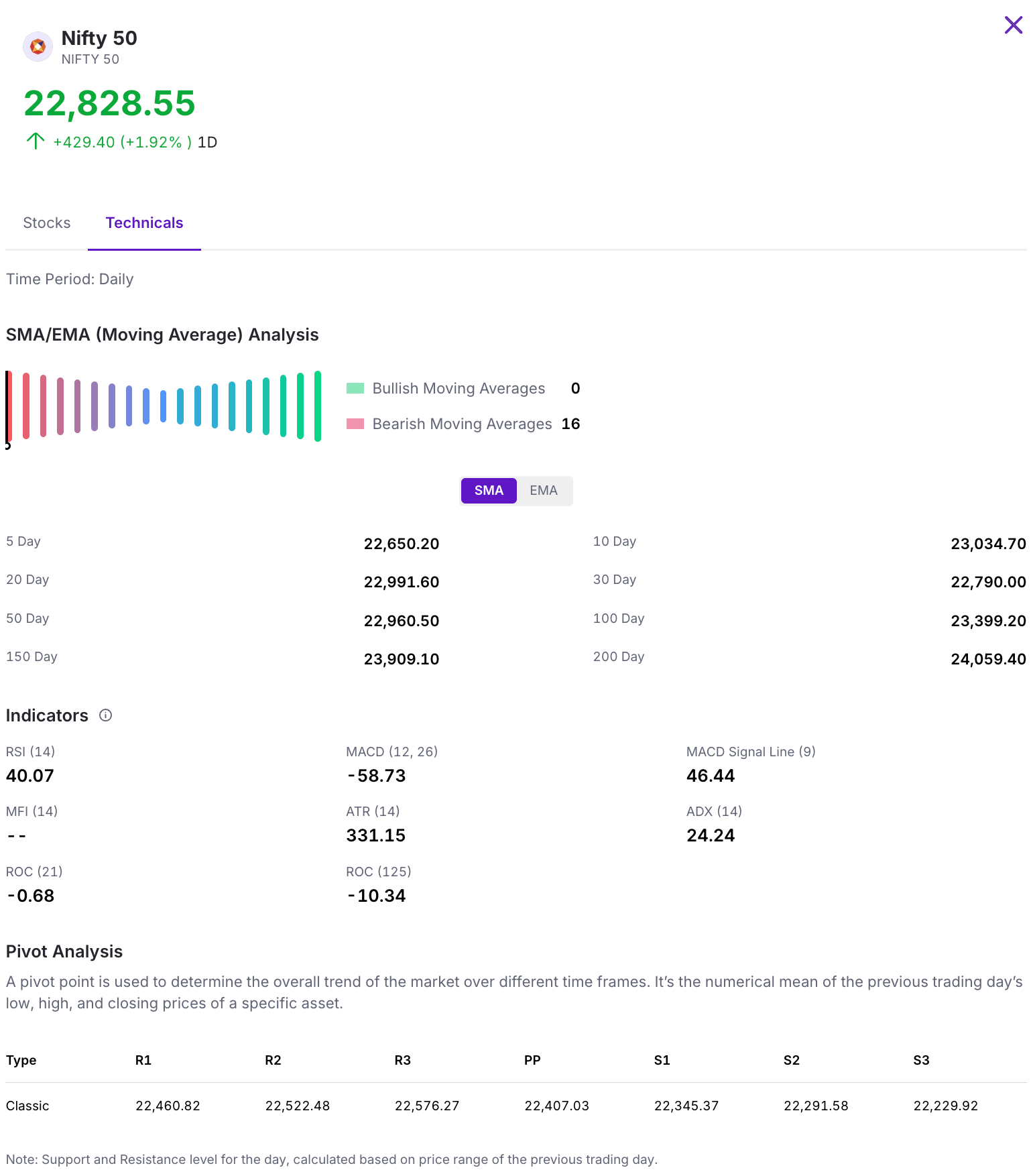1031x1176 pixels.
Task: Click the RSI (14) value 40.07
Action: coord(30,776)
